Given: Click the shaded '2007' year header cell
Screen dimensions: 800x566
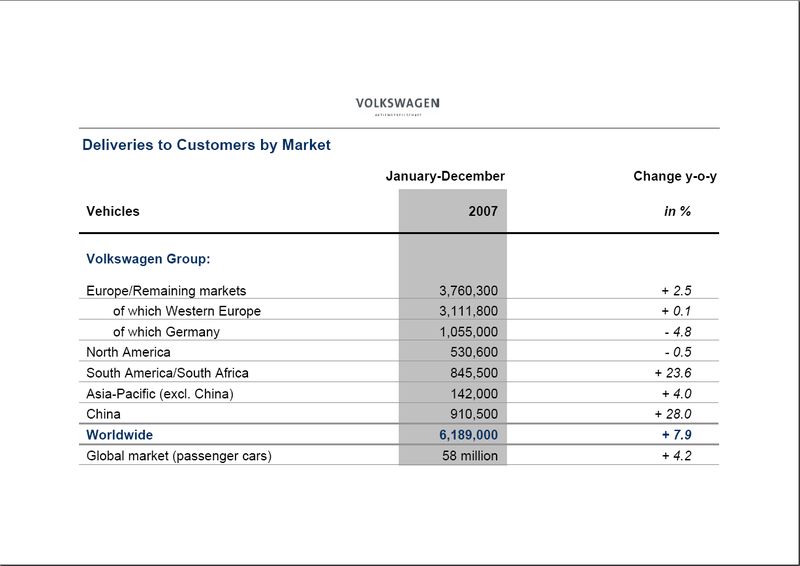Looking at the screenshot, I should tap(482, 211).
